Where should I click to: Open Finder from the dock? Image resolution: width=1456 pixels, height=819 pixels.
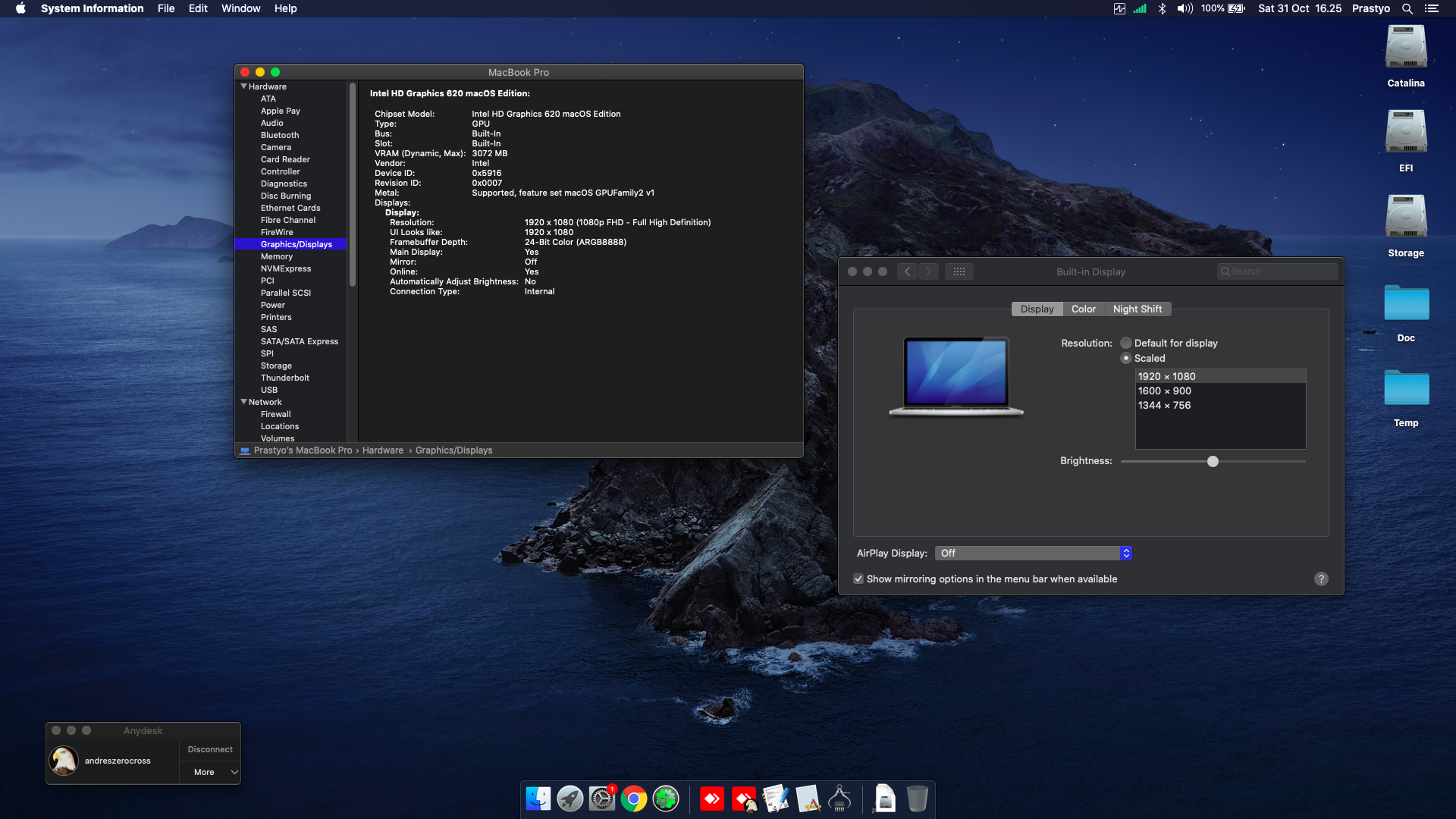click(538, 799)
